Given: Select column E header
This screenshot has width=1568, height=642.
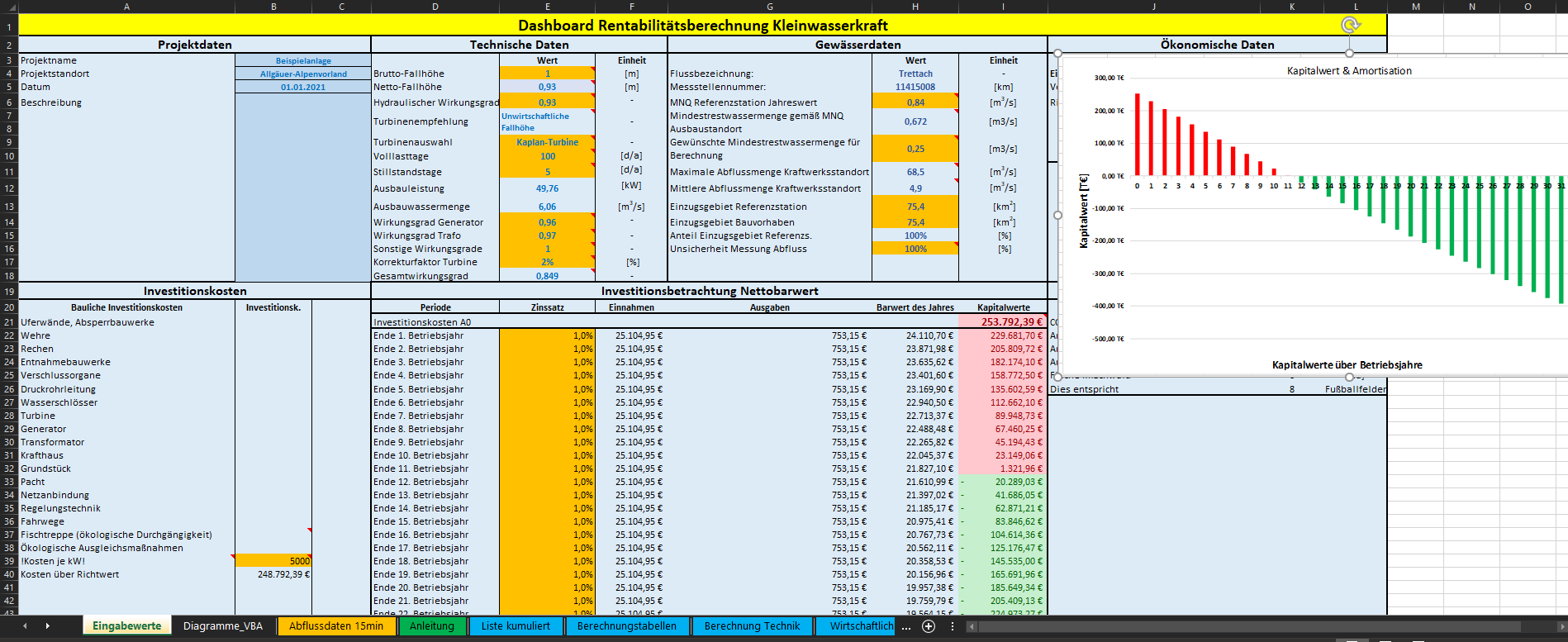Looking at the screenshot, I should pos(547,7).
